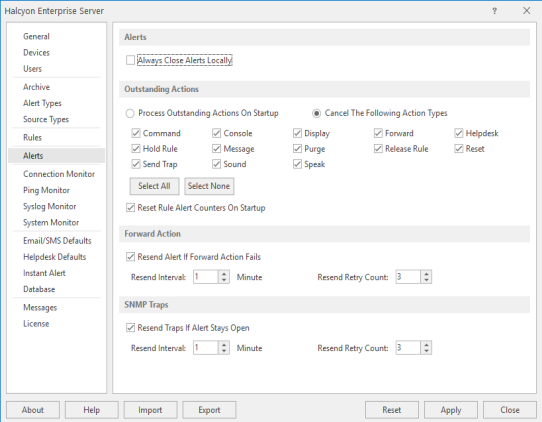This screenshot has width=542, height=422.
Task: Go to System Monitor page
Action: (x=51, y=223)
